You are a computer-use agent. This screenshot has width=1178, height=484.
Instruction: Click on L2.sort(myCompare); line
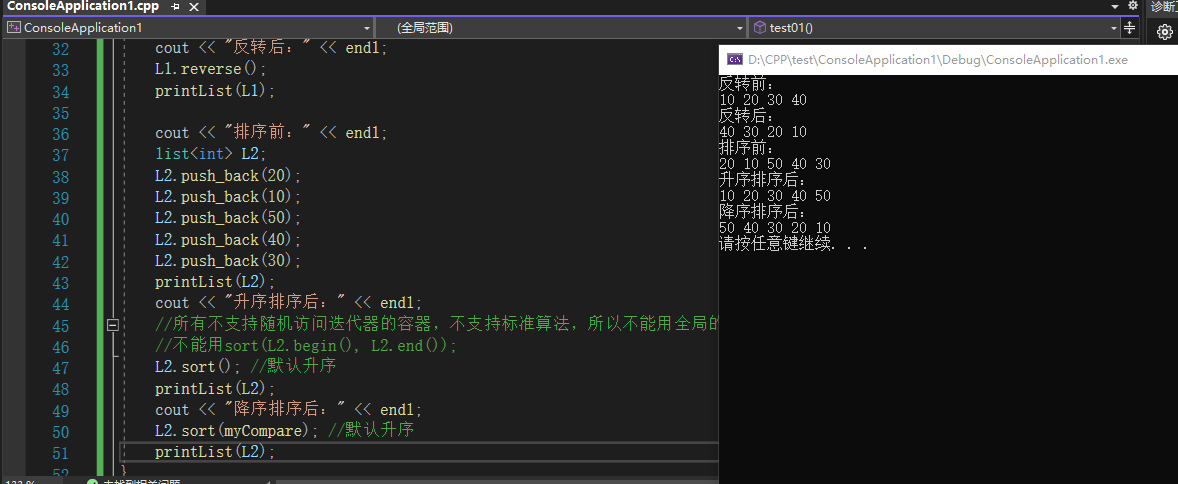(285, 431)
